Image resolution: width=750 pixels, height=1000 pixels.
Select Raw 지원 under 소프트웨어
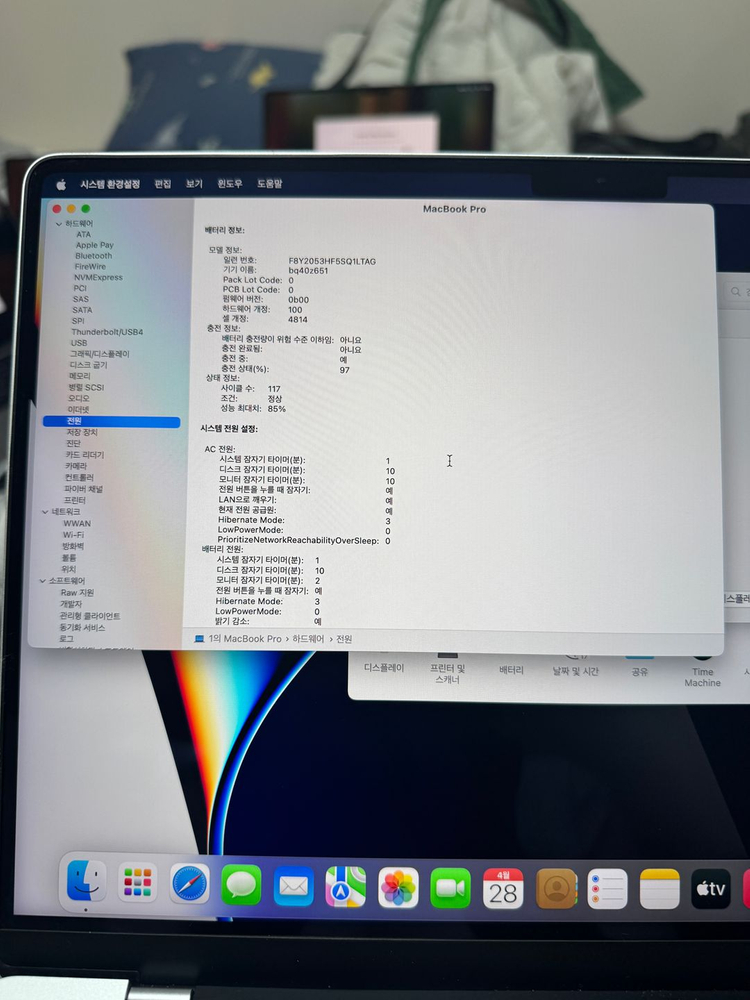click(x=77, y=592)
